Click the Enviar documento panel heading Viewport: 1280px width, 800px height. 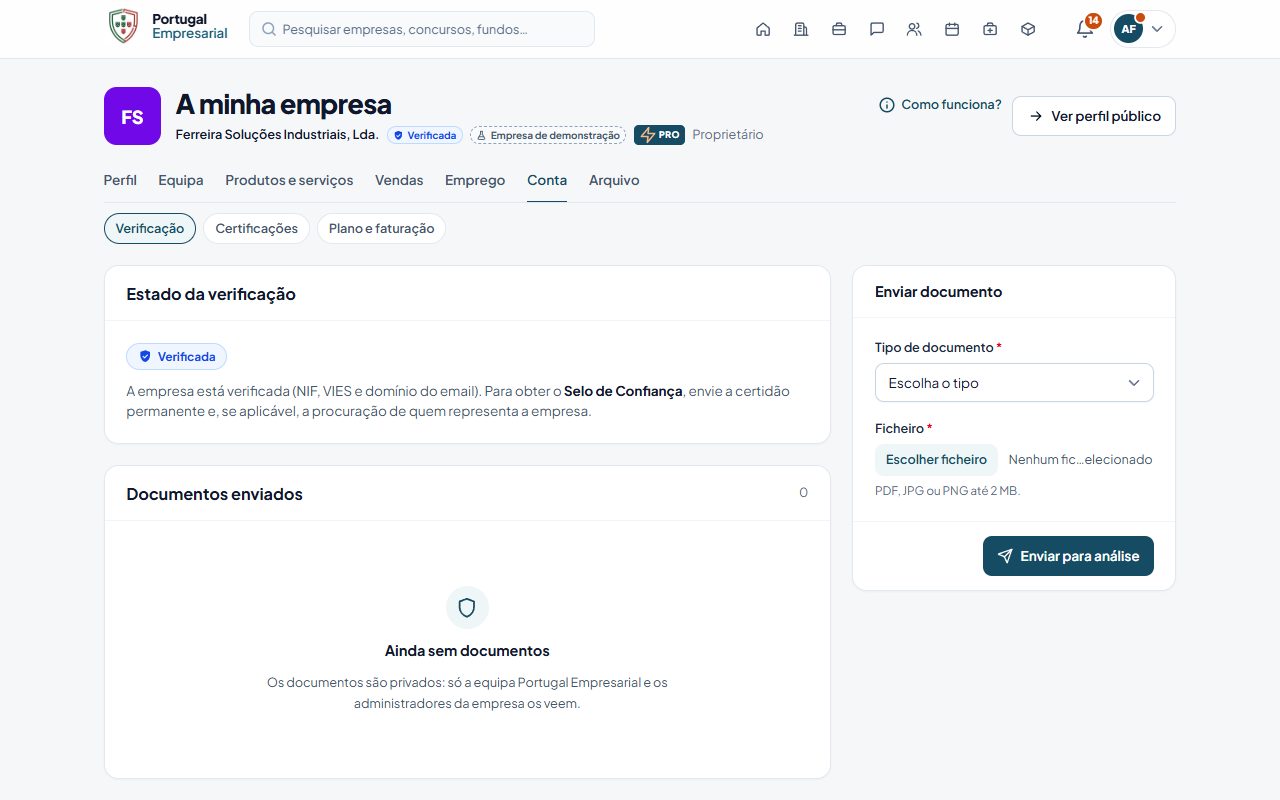click(x=938, y=292)
